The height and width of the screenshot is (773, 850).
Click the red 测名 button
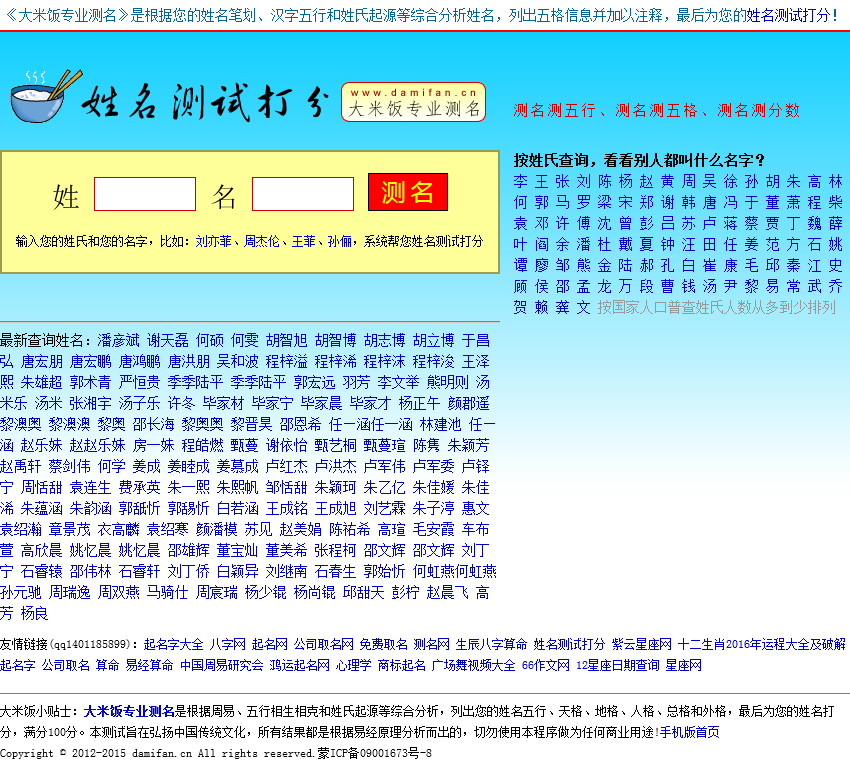tap(408, 192)
